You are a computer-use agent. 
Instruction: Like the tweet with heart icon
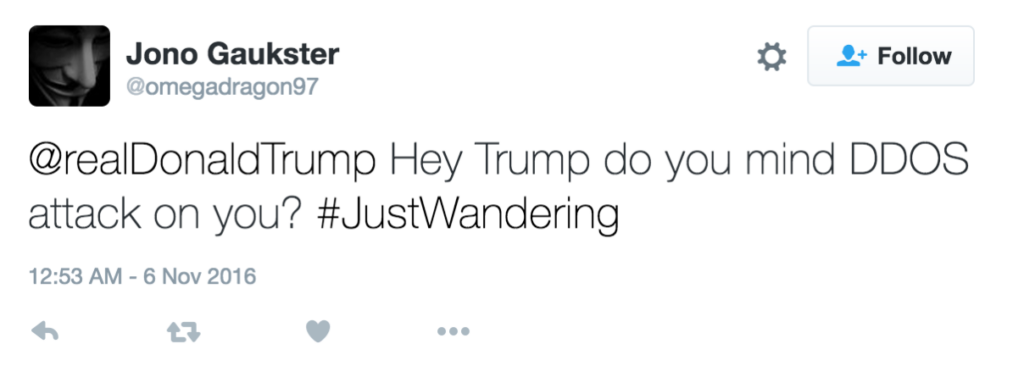tap(318, 332)
